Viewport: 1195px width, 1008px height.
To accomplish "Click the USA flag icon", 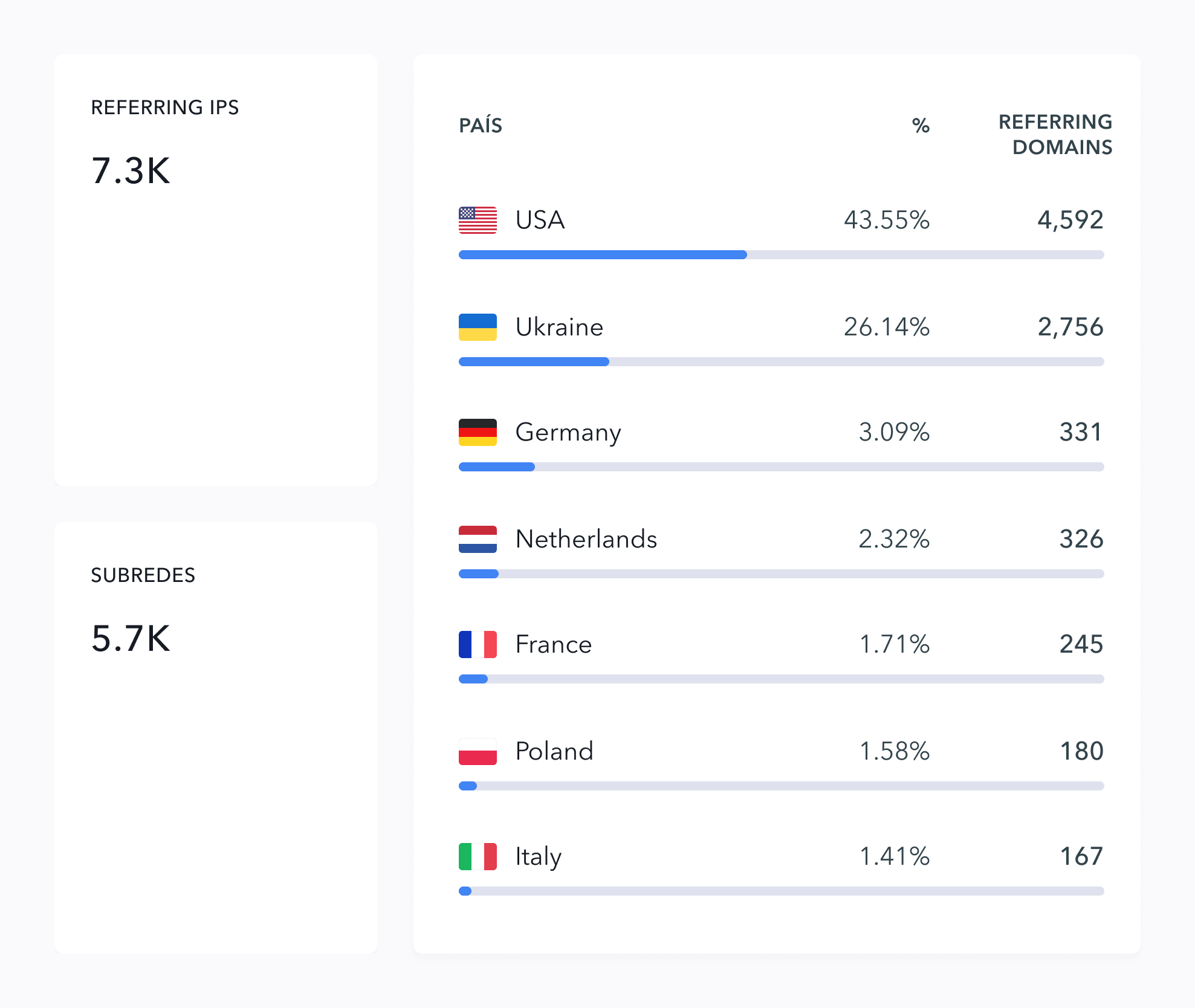I will click(x=478, y=220).
